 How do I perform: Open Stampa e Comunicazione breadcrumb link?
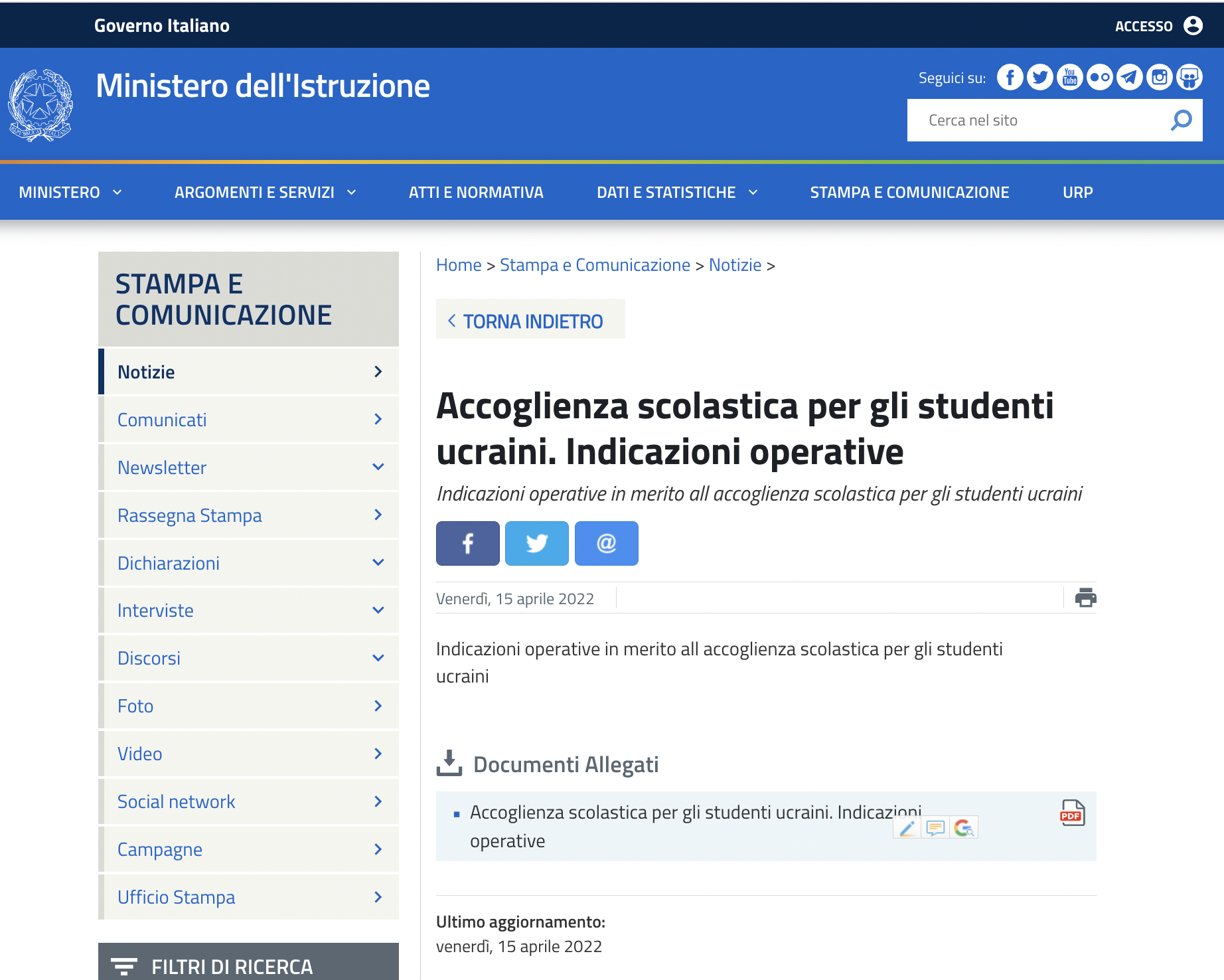595,265
